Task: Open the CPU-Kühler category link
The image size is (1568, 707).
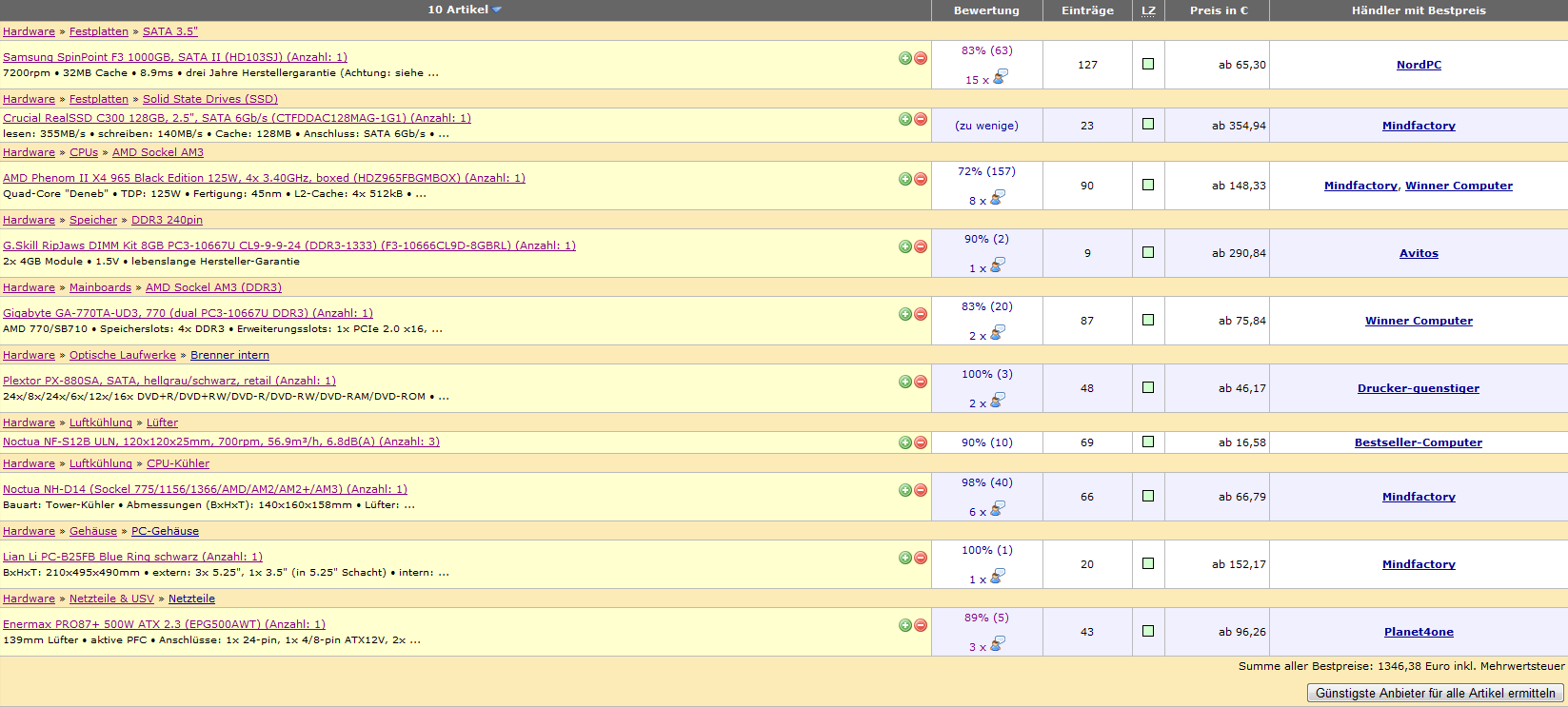Action: [x=178, y=463]
